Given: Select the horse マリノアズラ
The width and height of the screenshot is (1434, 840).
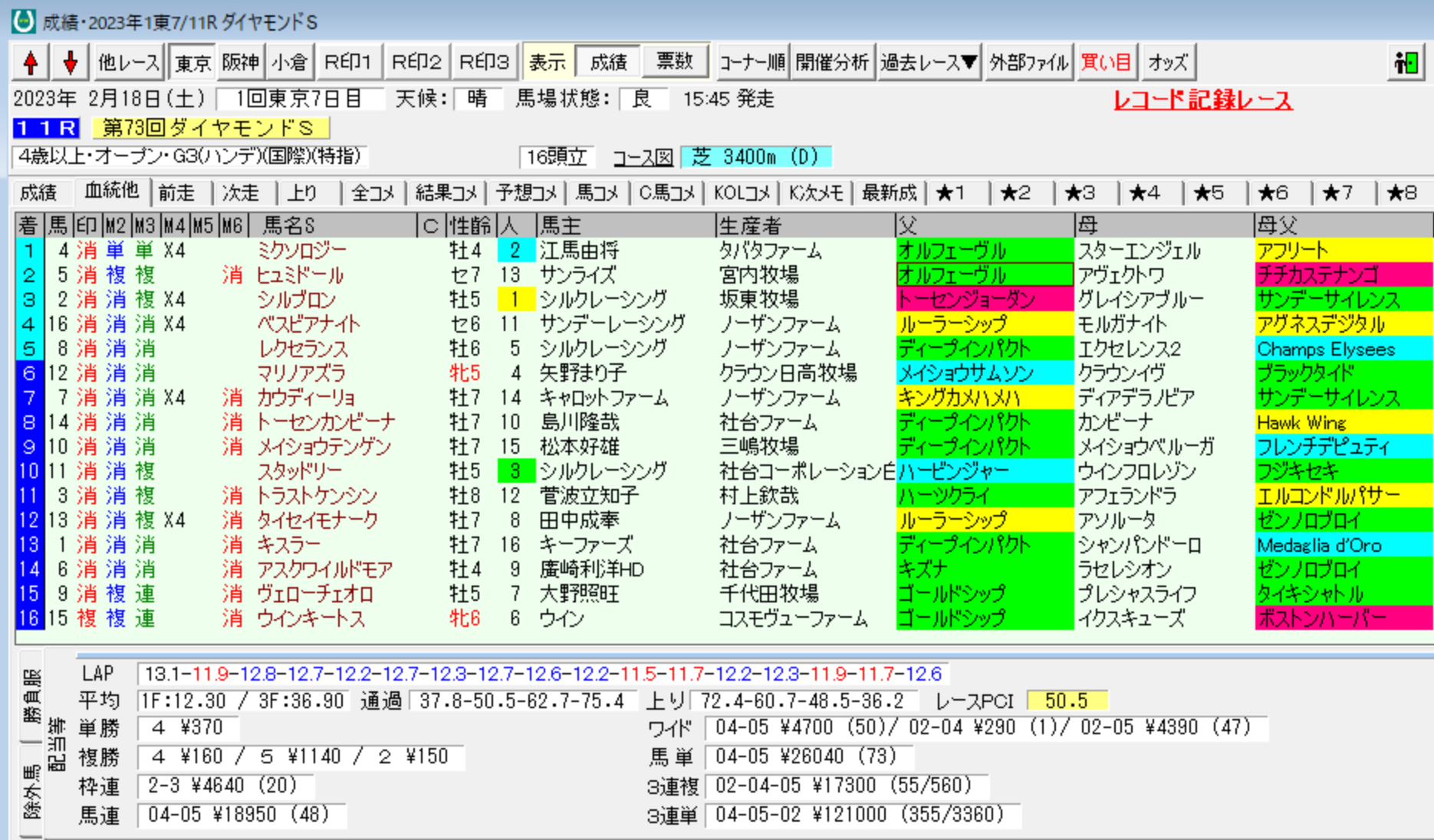Looking at the screenshot, I should point(301,373).
